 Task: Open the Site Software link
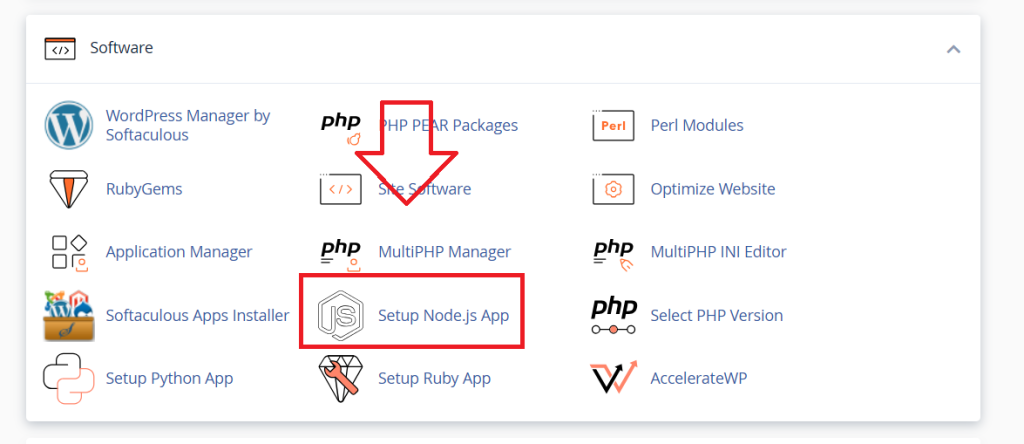coord(424,189)
